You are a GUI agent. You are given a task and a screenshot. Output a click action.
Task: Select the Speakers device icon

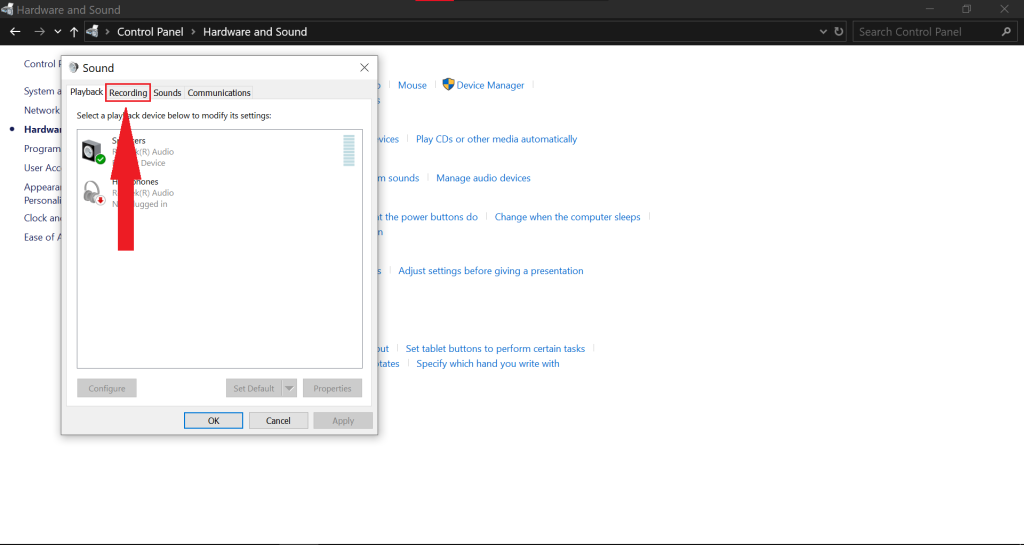[93, 151]
